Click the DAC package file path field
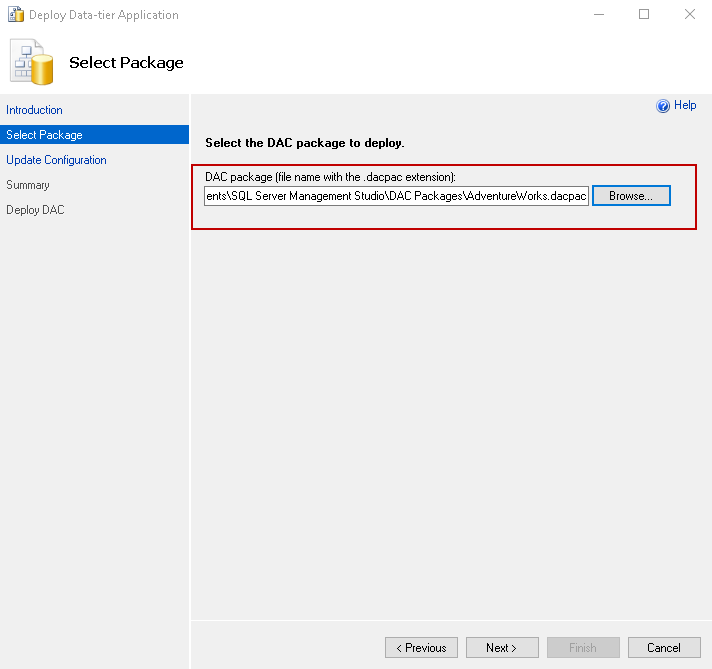This screenshot has width=712, height=669. click(396, 196)
